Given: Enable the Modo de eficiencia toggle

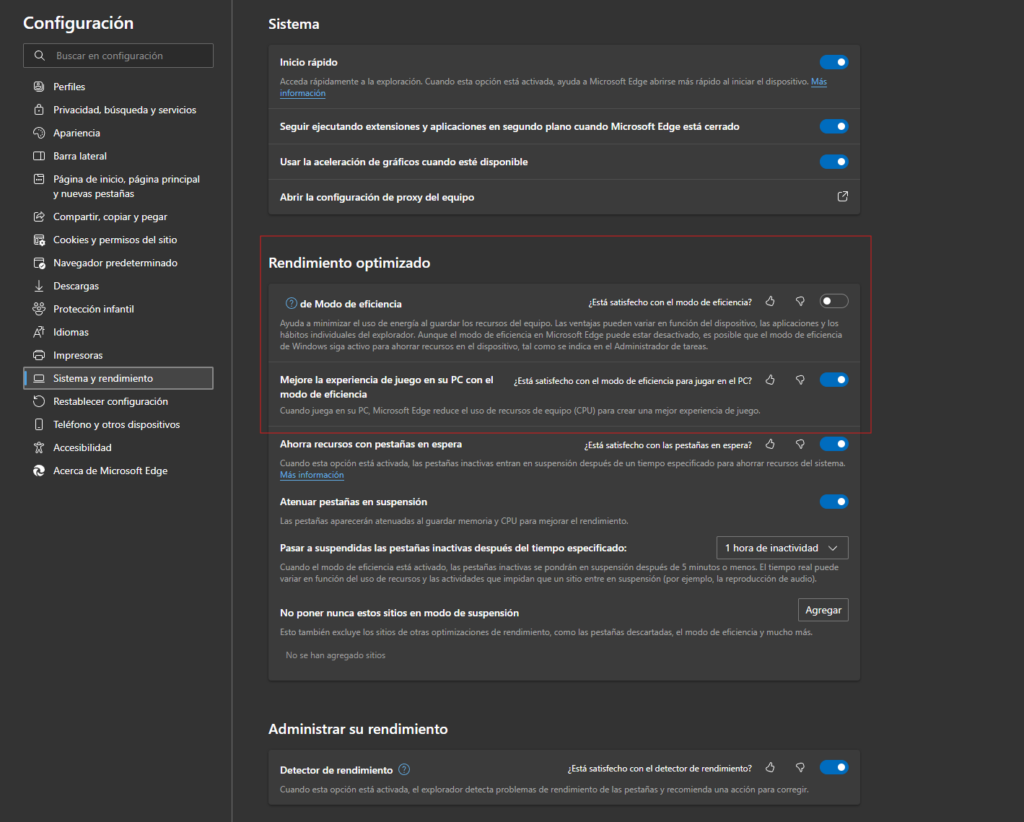Looking at the screenshot, I should [x=834, y=301].
